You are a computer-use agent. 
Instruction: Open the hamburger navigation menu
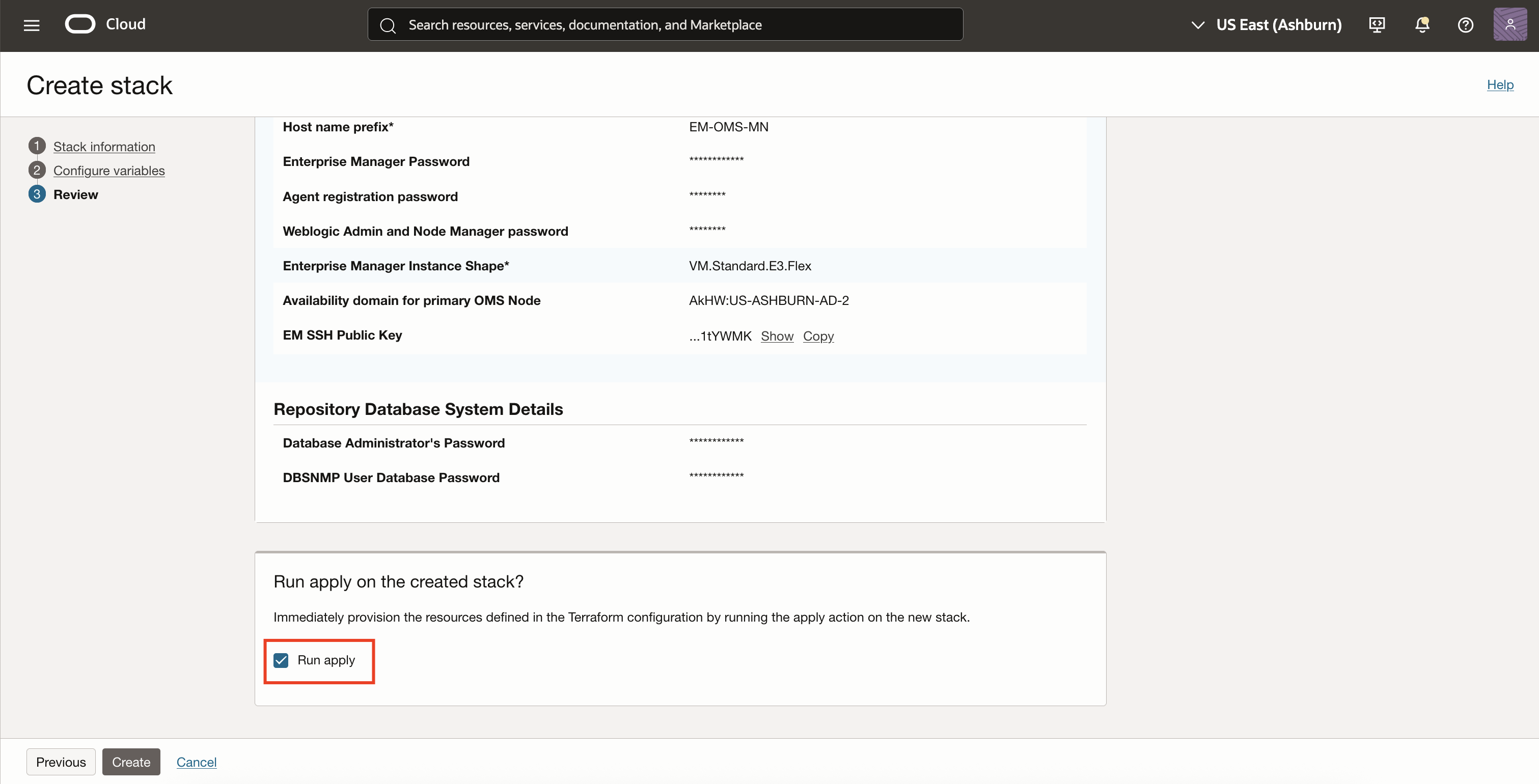[32, 24]
